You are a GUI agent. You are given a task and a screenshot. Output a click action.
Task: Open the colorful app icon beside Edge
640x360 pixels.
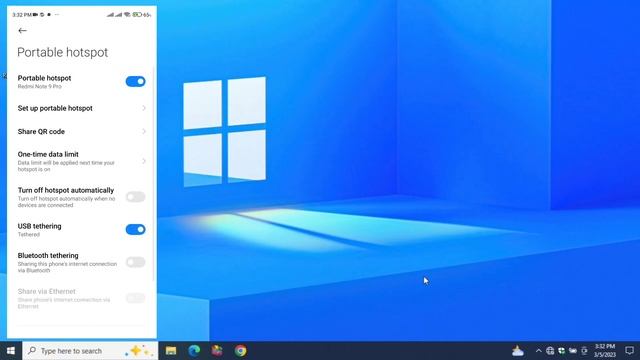[x=217, y=351]
